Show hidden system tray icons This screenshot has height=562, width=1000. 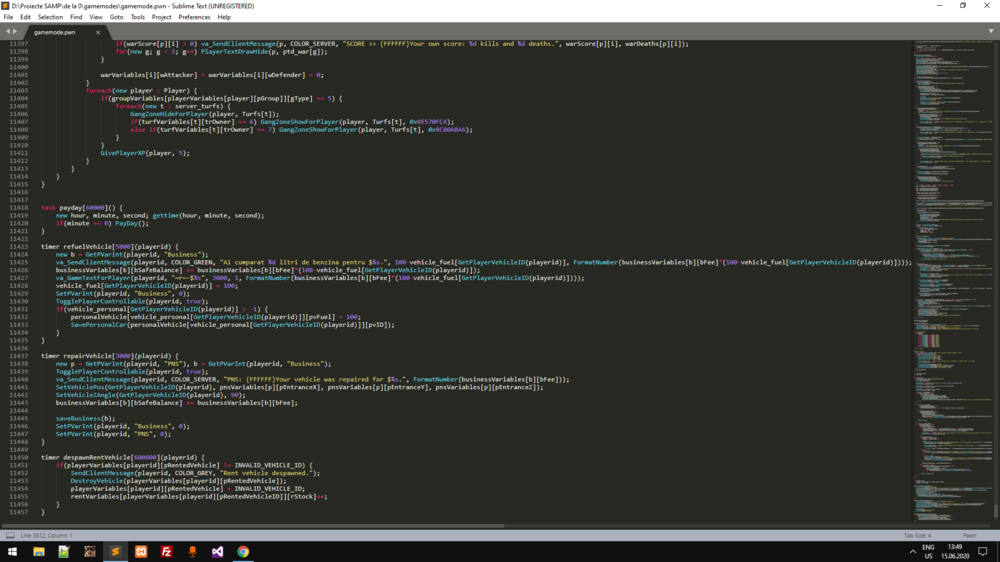[913, 552]
